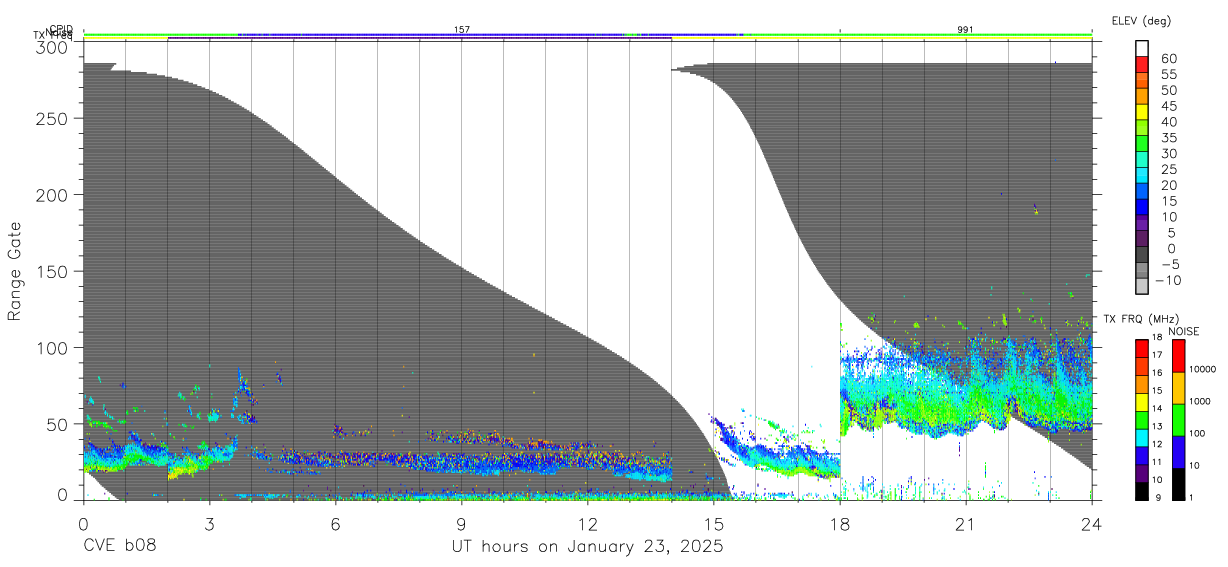Click the '60' label on the ELEV scale
1228x567 pixels.
[x=1168, y=59]
